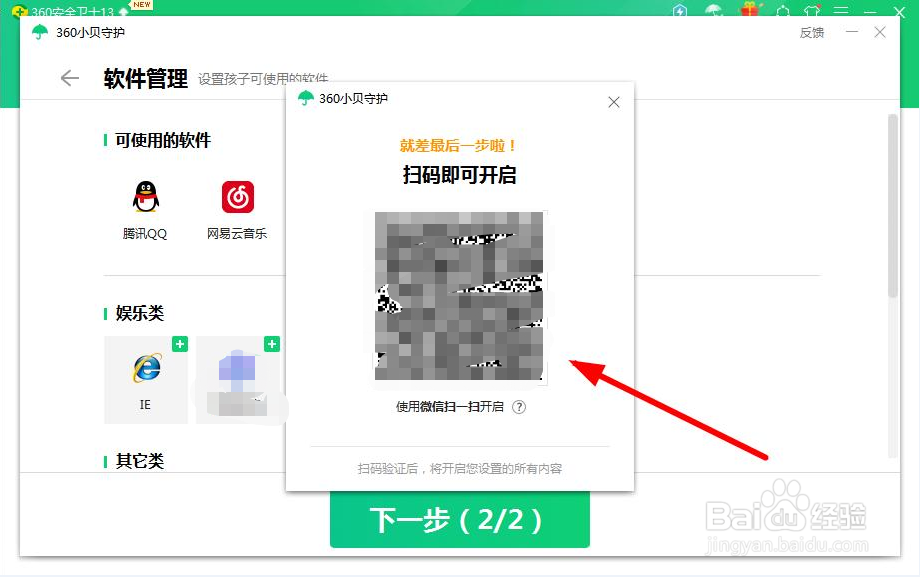The height and width of the screenshot is (577, 920).
Task: Click the user avatar icon in title bar
Action: click(785, 10)
